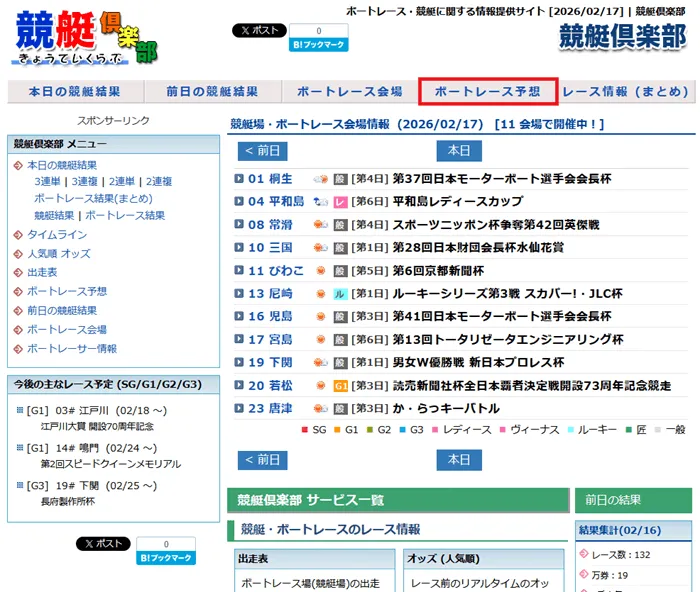Screen dimensions: 700x592
Task: Go to the top ＜前日 button
Action: tap(262, 151)
